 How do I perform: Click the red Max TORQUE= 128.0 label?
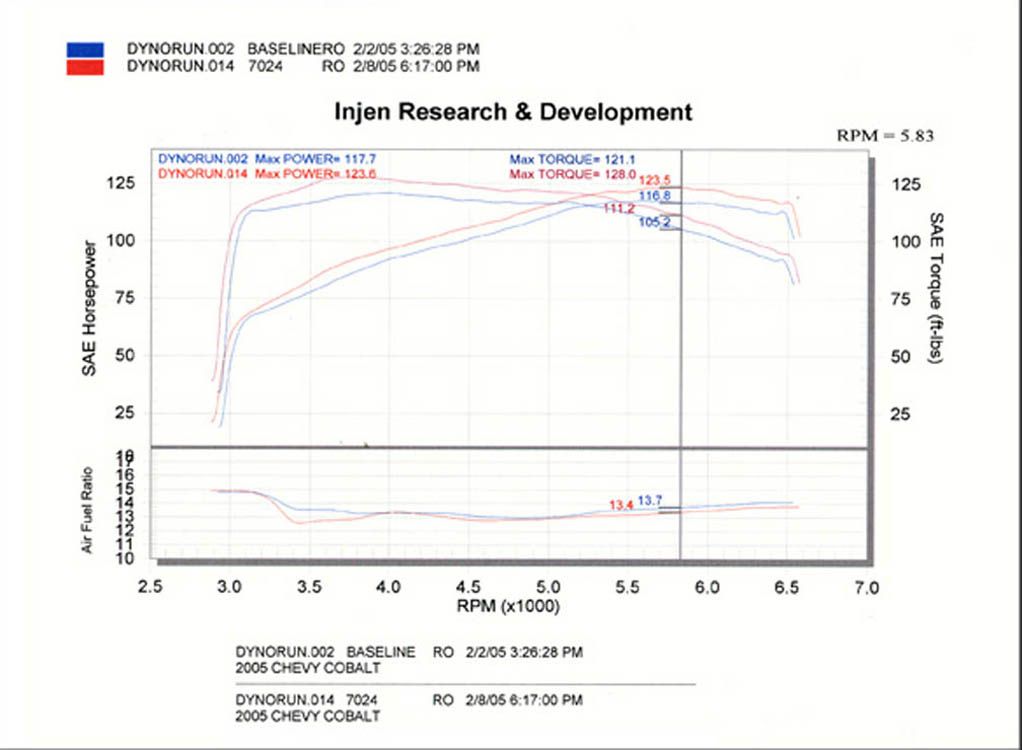tap(572, 175)
